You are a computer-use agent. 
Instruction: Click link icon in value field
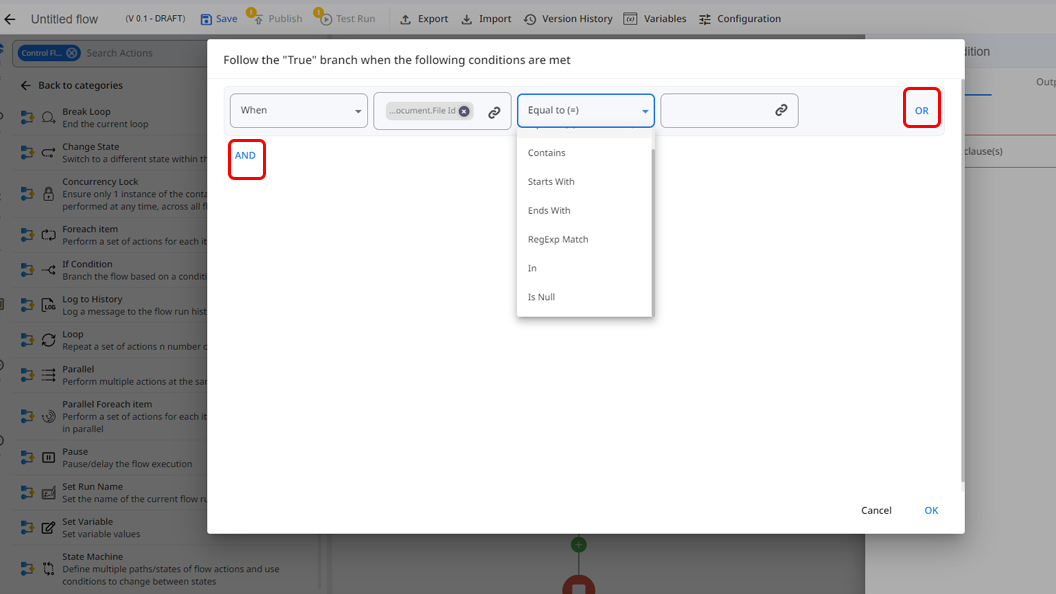[781, 110]
